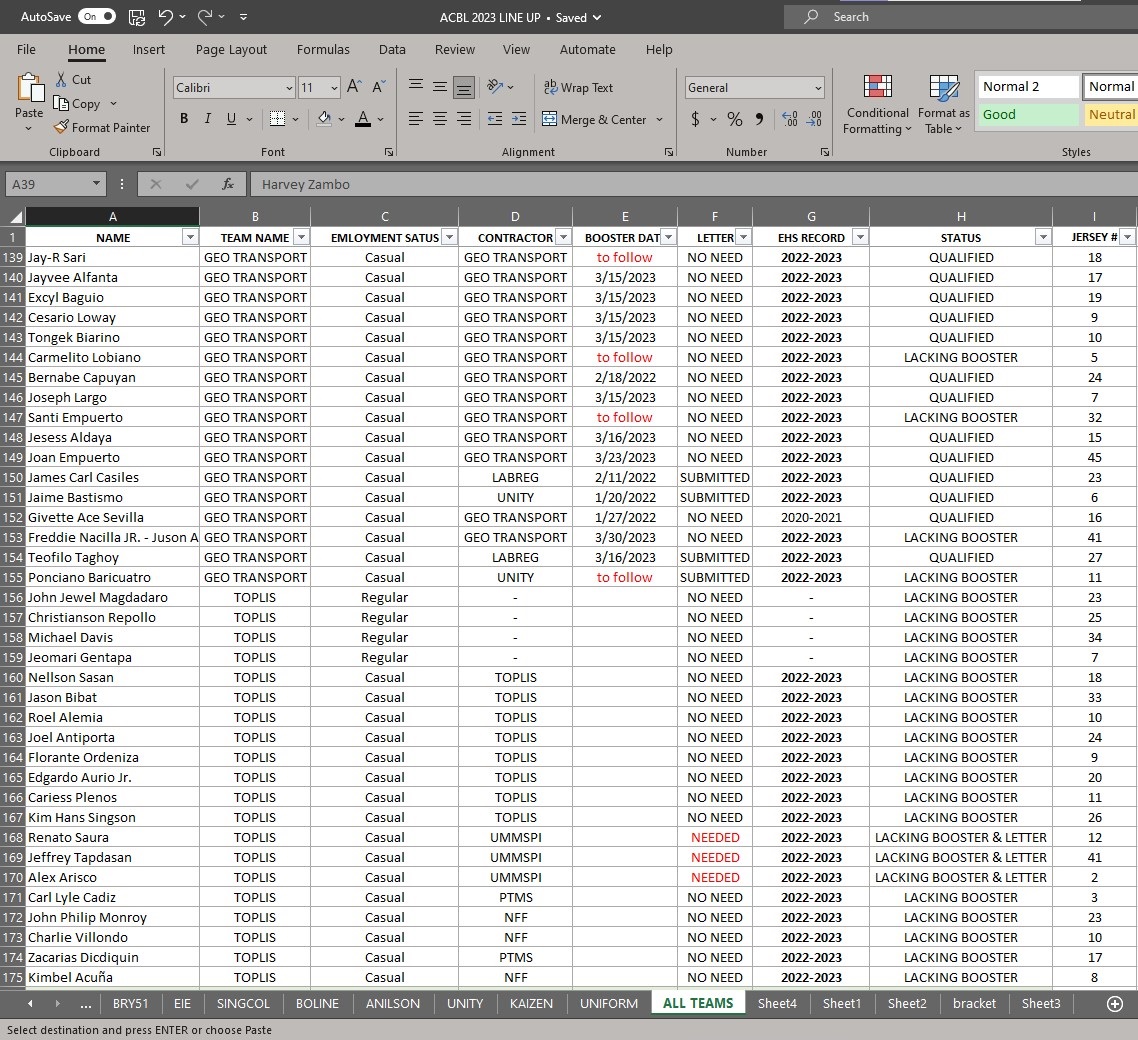Viewport: 1138px width, 1040px height.
Task: Open the Calibri font name dropdown
Action: tap(289, 88)
